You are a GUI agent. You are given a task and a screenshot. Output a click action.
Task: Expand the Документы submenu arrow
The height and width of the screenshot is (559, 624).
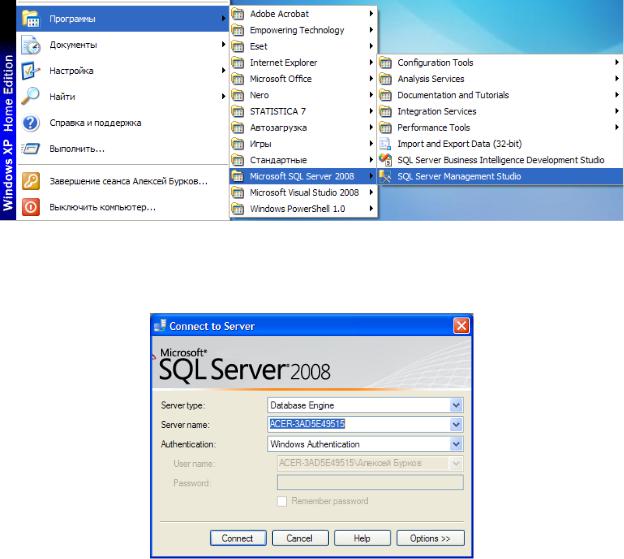point(223,45)
